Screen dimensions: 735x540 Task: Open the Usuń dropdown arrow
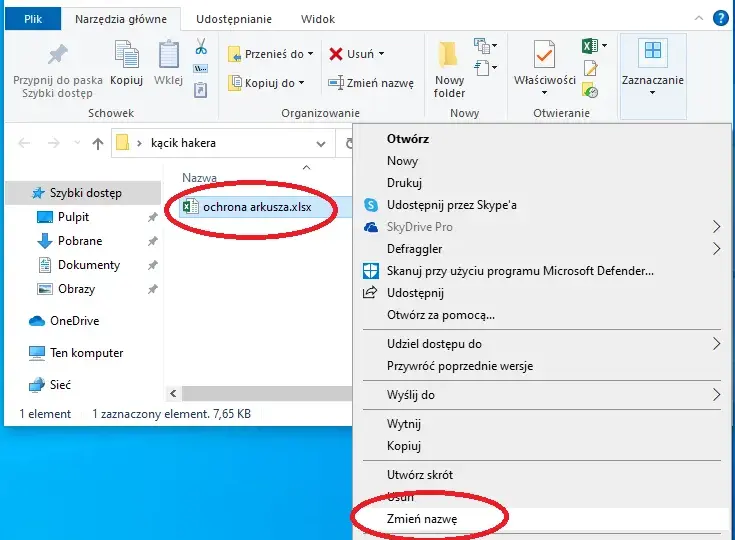pyautogui.click(x=381, y=54)
